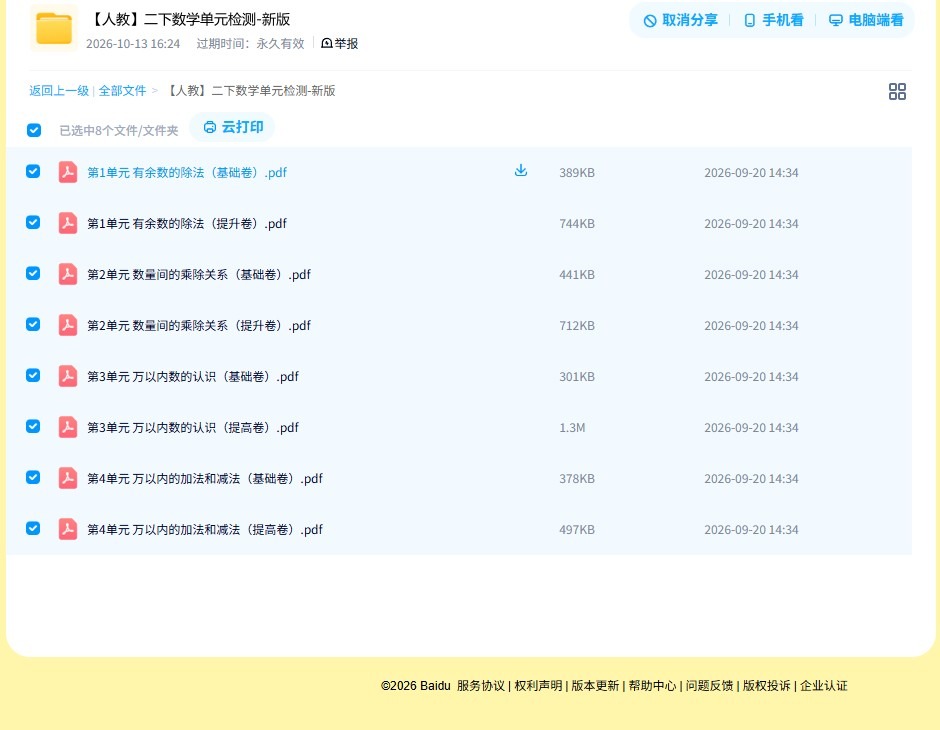This screenshot has height=730, width=940.
Task: Open 全部文件 breadcrumb link
Action: pos(122,91)
